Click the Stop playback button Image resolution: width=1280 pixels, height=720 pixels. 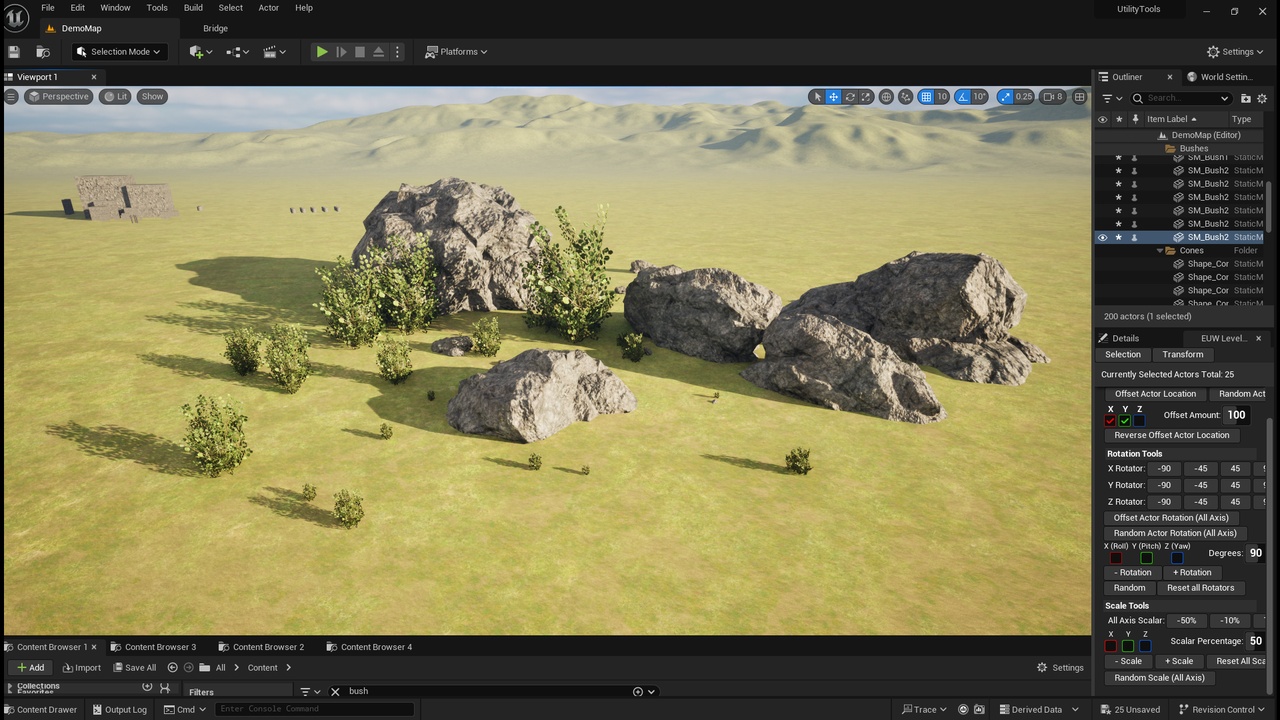[360, 52]
